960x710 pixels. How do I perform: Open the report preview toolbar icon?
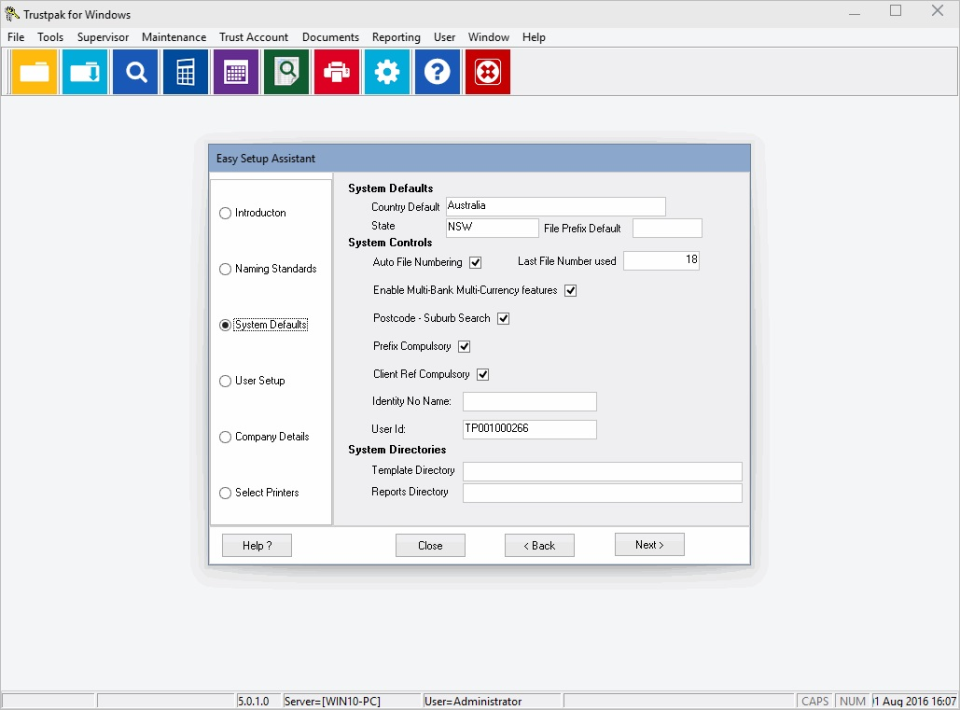pyautogui.click(x=286, y=71)
